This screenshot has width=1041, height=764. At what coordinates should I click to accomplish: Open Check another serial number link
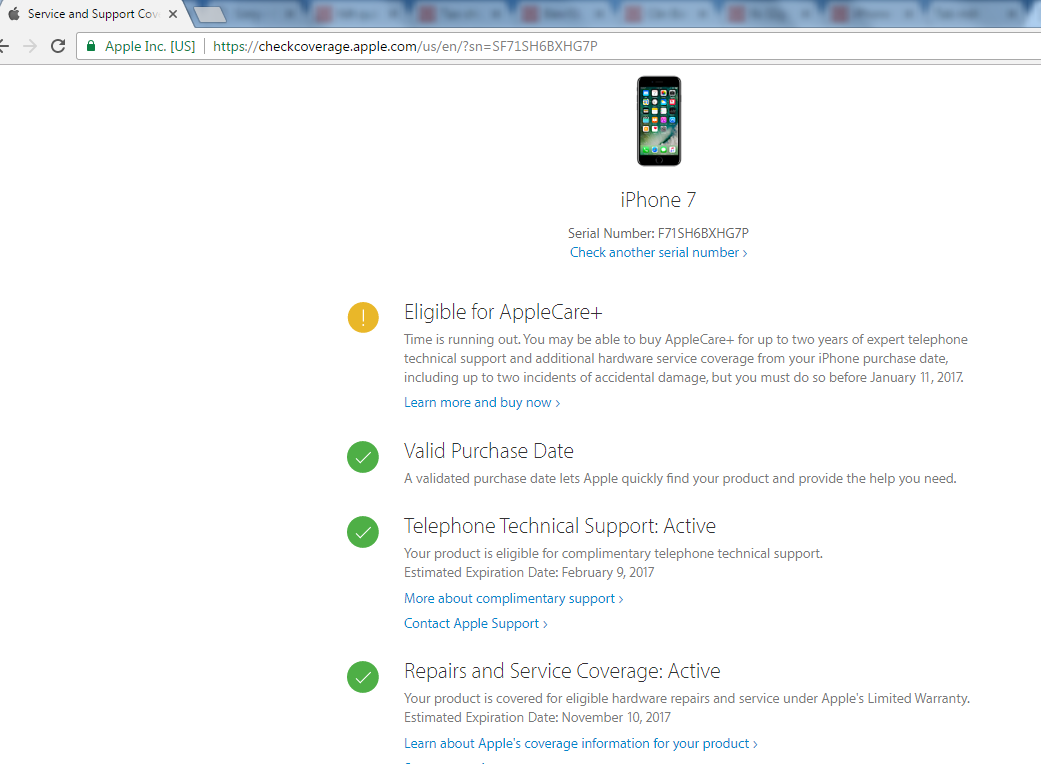tap(658, 253)
